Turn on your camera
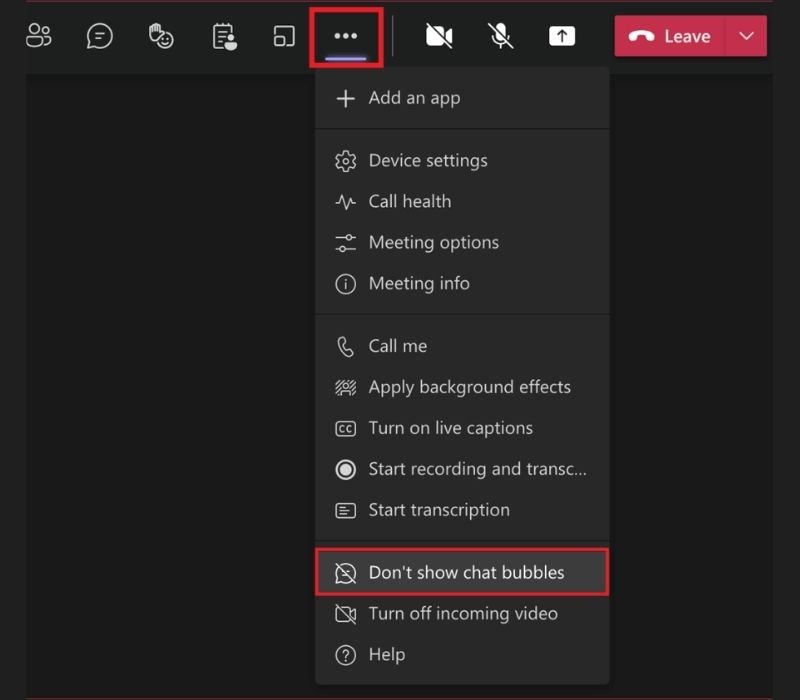The height and width of the screenshot is (700, 800). pyautogui.click(x=438, y=35)
